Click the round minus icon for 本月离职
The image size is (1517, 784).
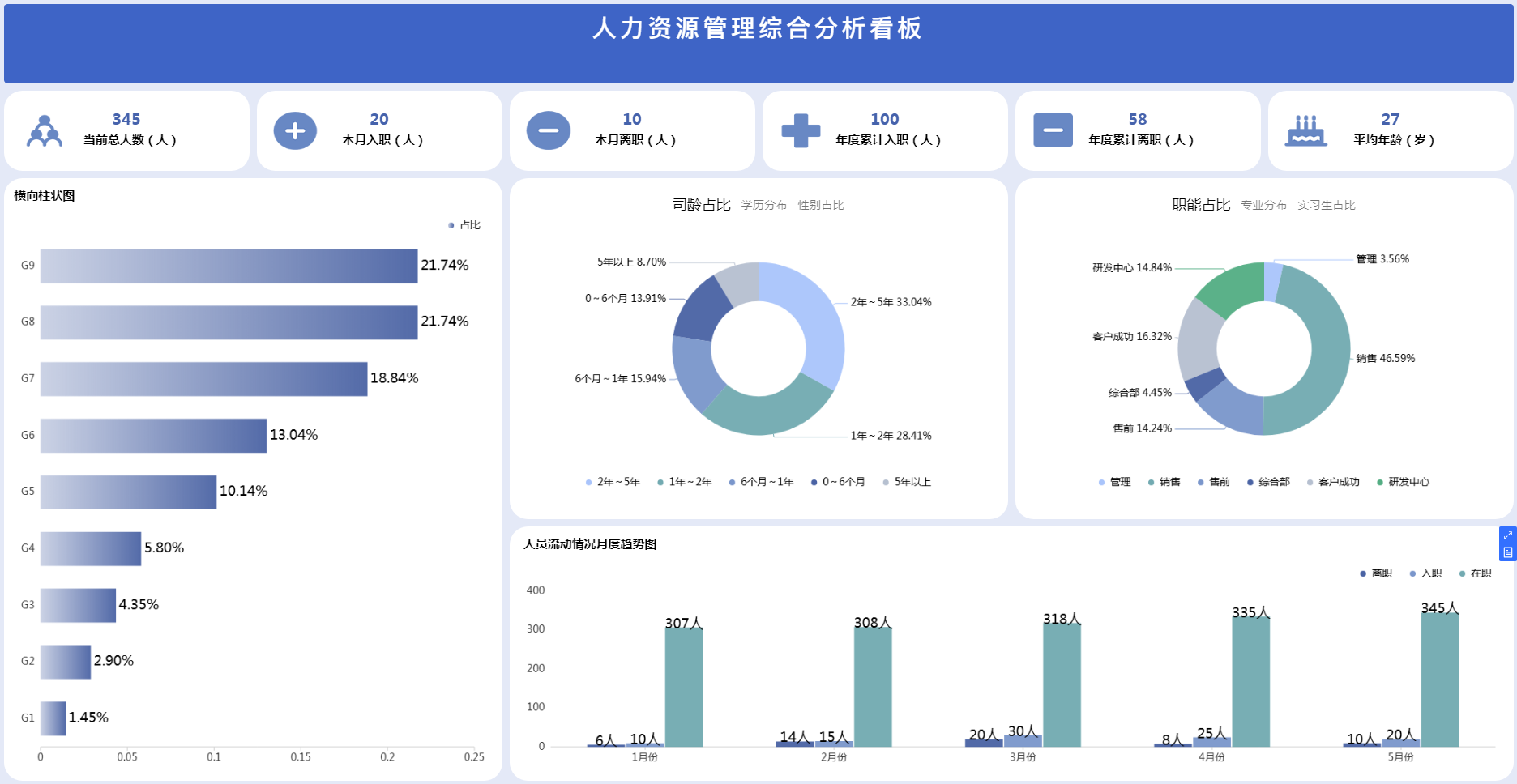click(x=548, y=131)
